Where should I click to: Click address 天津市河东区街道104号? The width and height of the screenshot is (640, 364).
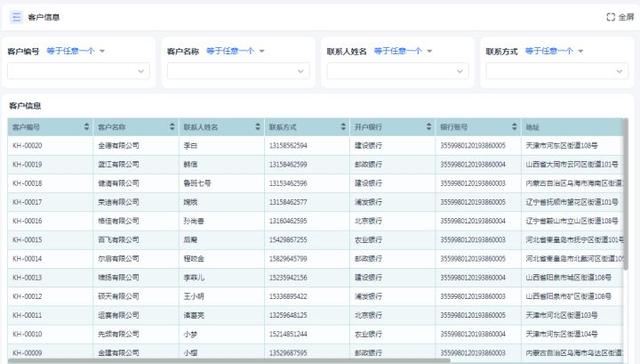pyautogui.click(x=562, y=334)
